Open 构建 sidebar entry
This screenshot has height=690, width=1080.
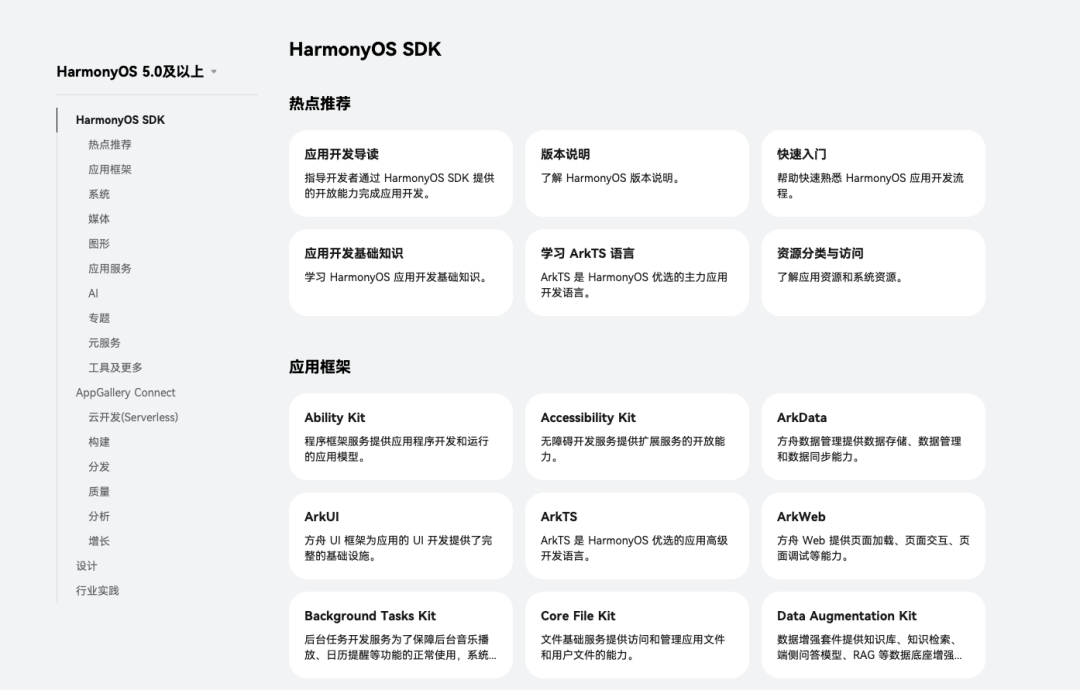click(x=98, y=442)
